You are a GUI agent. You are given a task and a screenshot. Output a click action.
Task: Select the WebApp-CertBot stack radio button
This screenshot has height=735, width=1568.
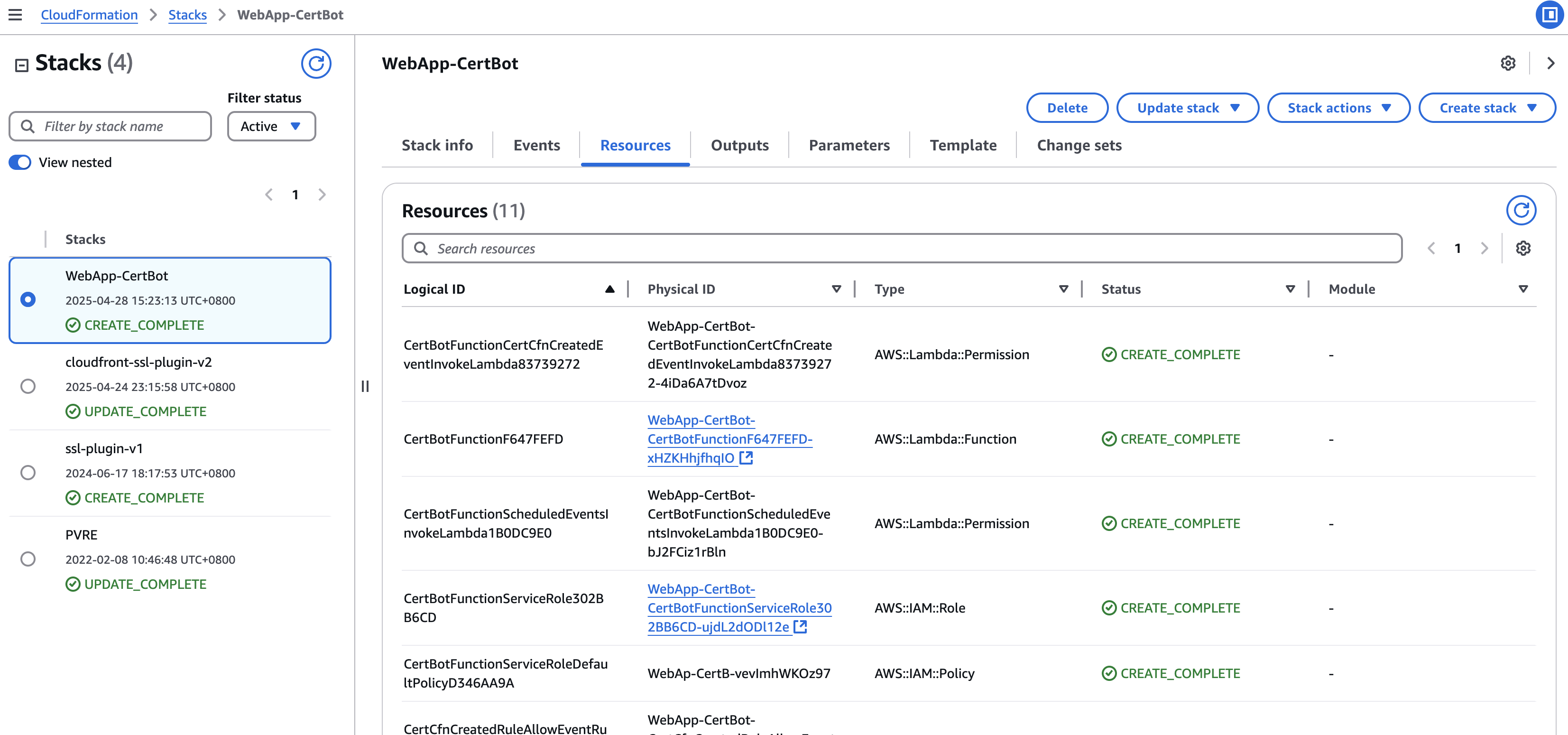[28, 299]
